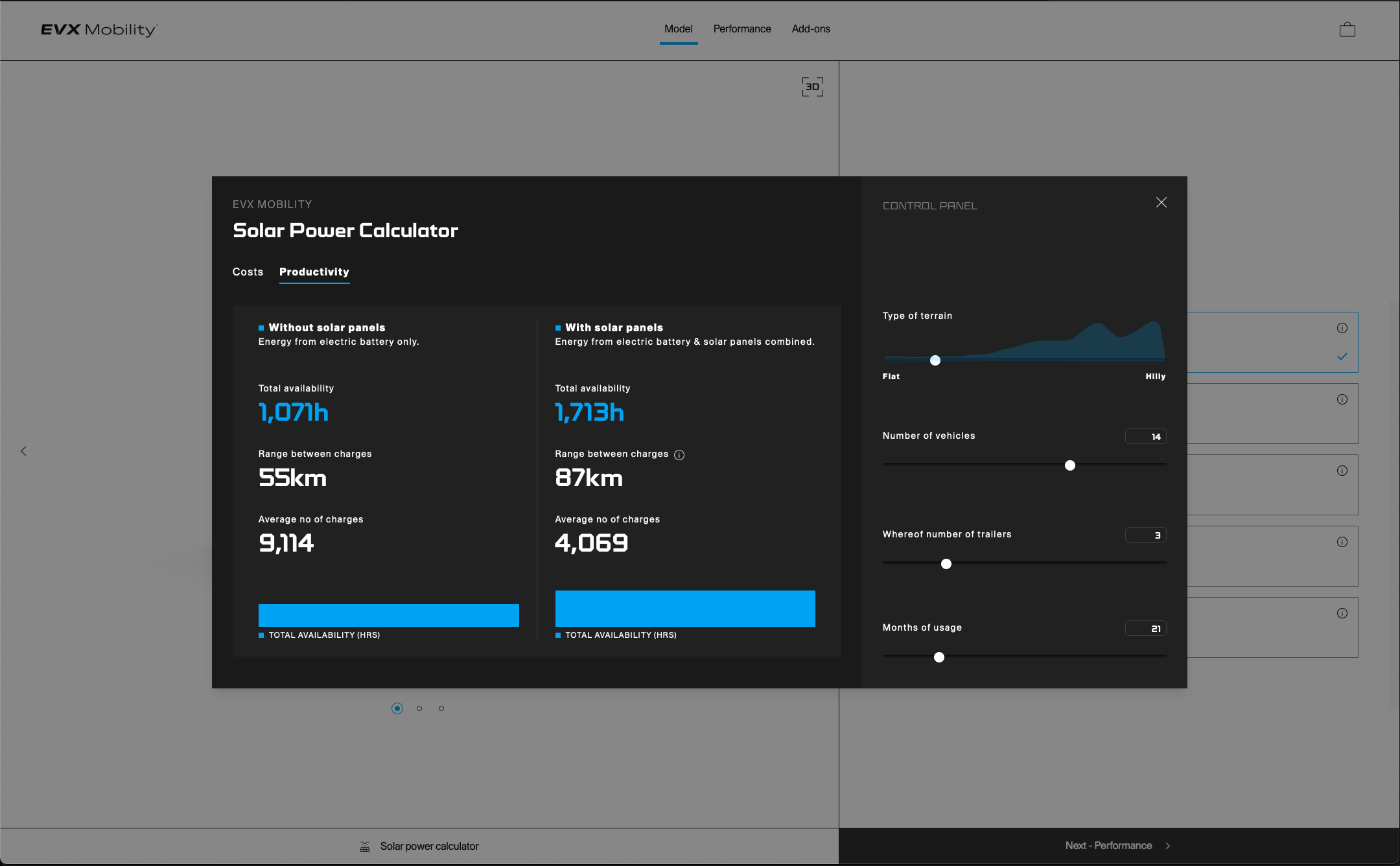Switch to the Costs tab
Image resolution: width=1400 pixels, height=866 pixels.
[248, 272]
